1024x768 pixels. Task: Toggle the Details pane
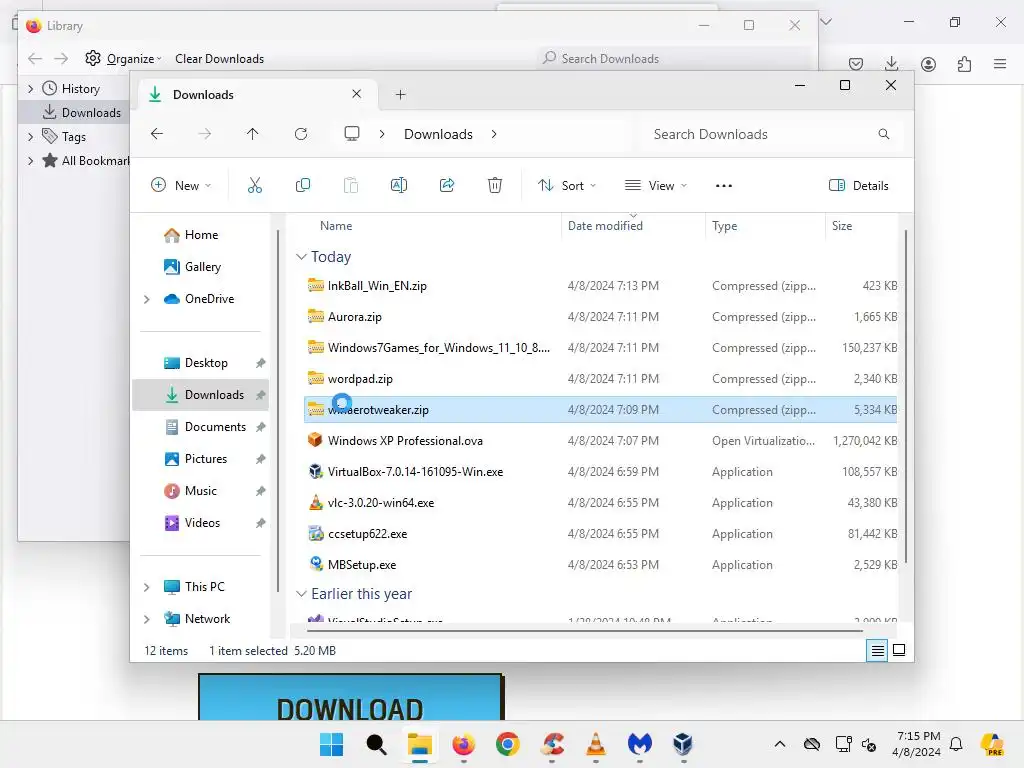pyautogui.click(x=858, y=185)
